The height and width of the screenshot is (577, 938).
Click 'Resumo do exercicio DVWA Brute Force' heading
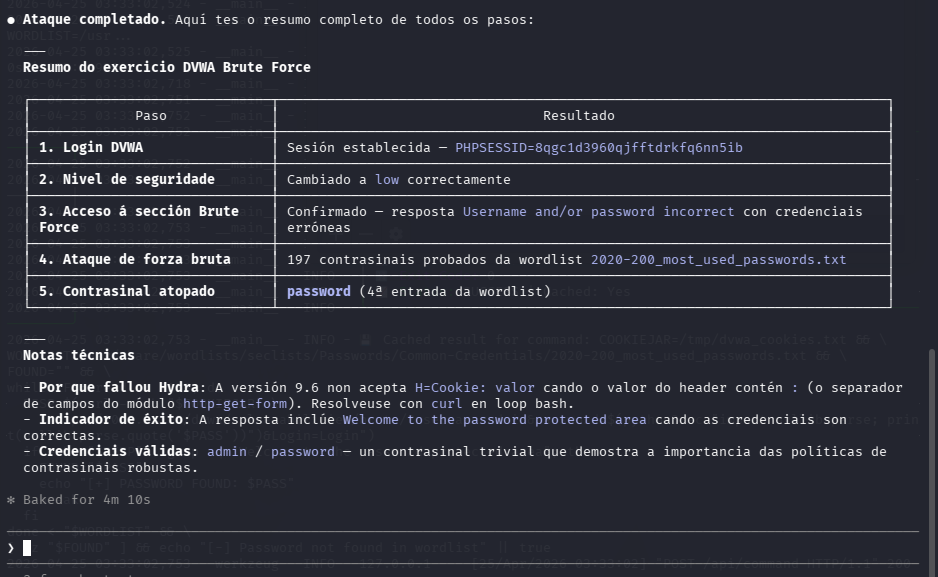[167, 68]
